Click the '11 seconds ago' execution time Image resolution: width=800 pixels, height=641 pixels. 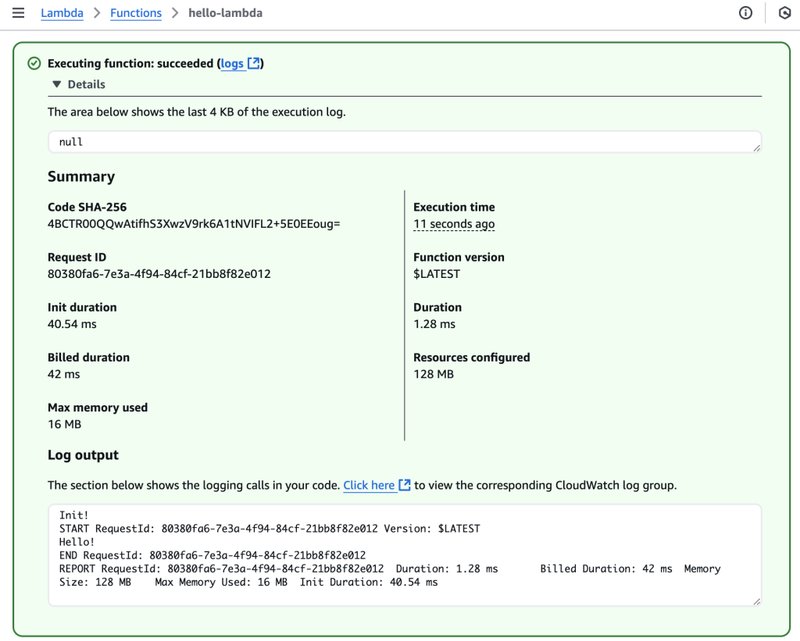coord(454,224)
